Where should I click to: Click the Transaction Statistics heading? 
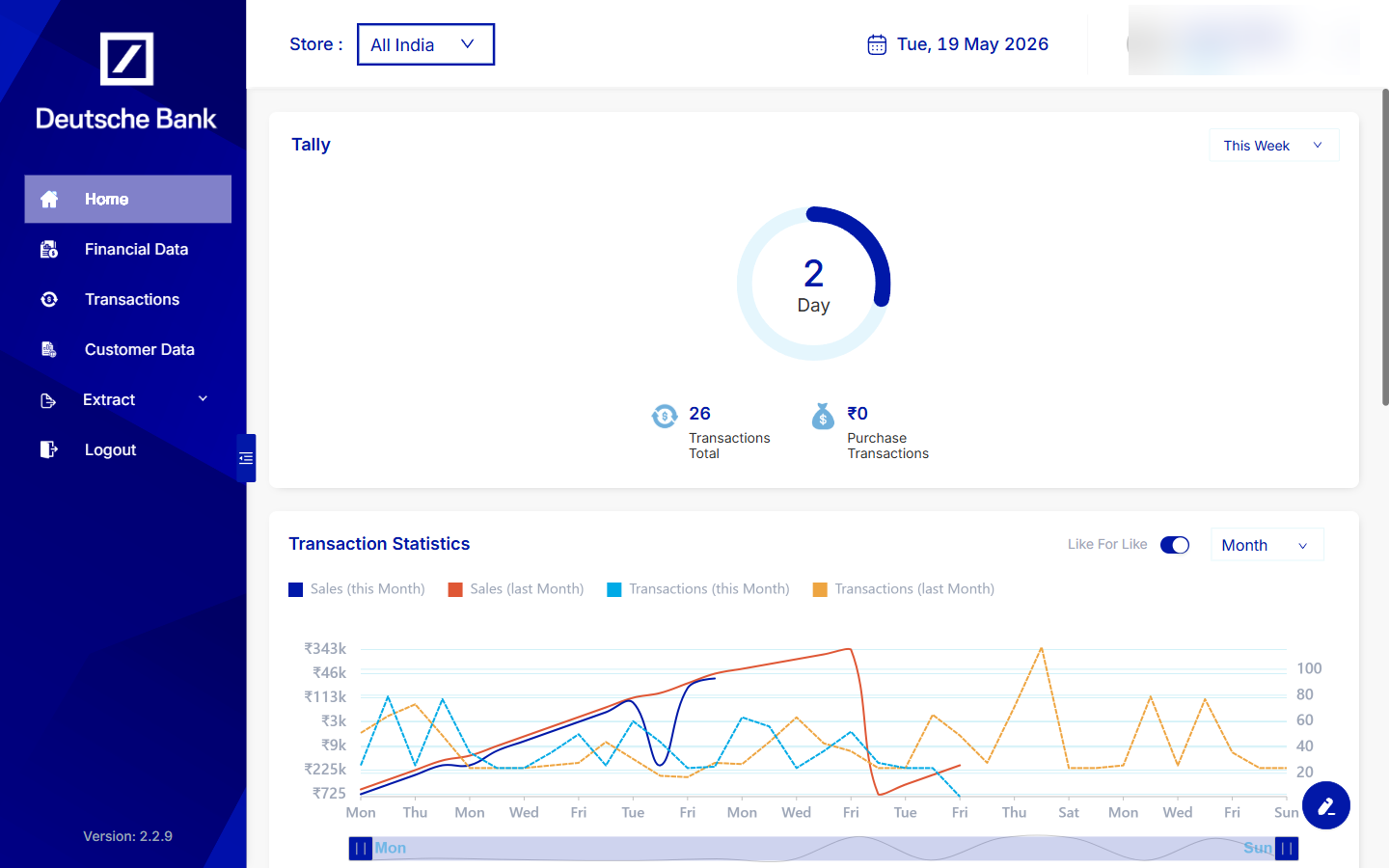point(379,544)
